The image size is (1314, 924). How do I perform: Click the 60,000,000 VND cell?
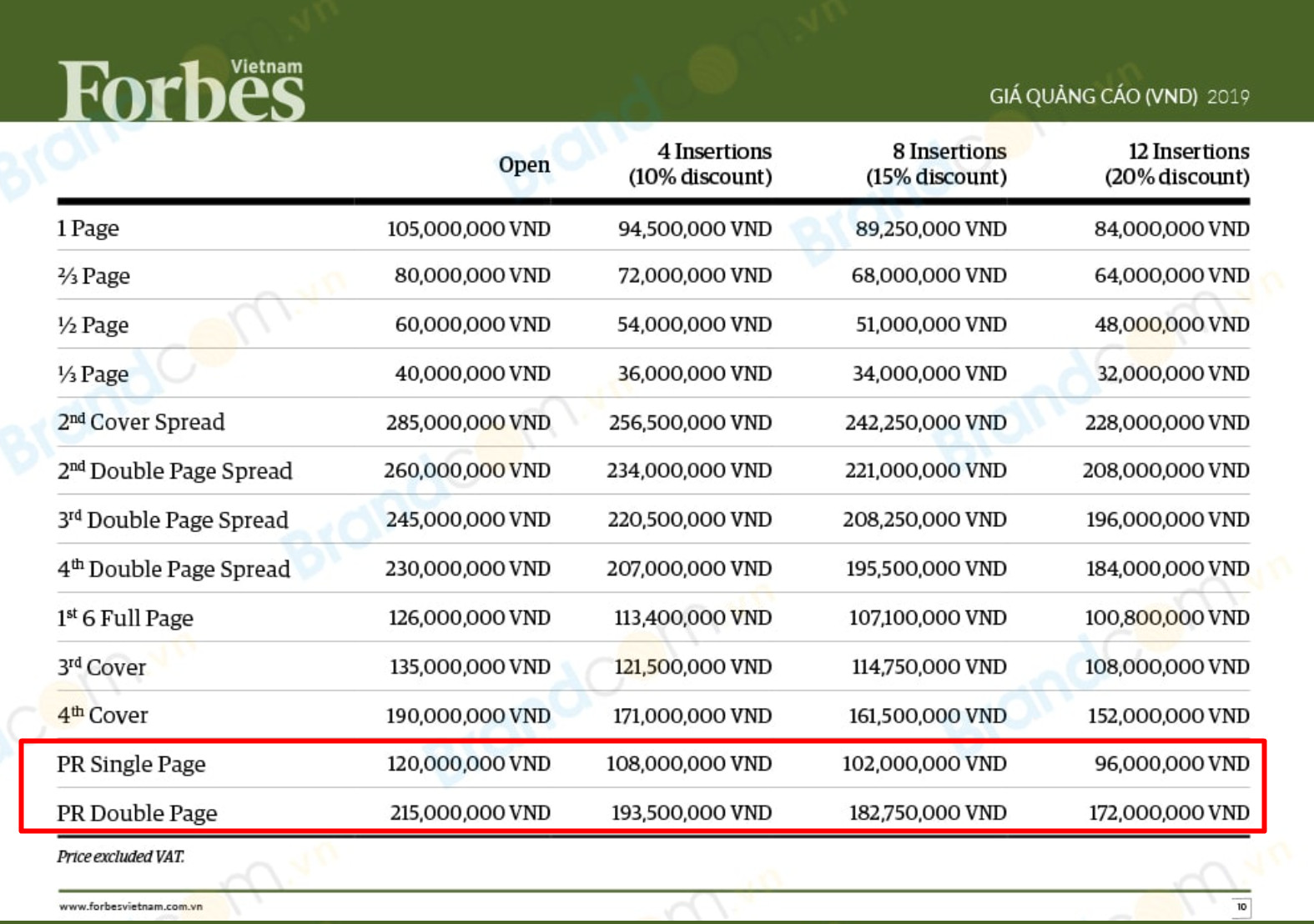coord(472,324)
